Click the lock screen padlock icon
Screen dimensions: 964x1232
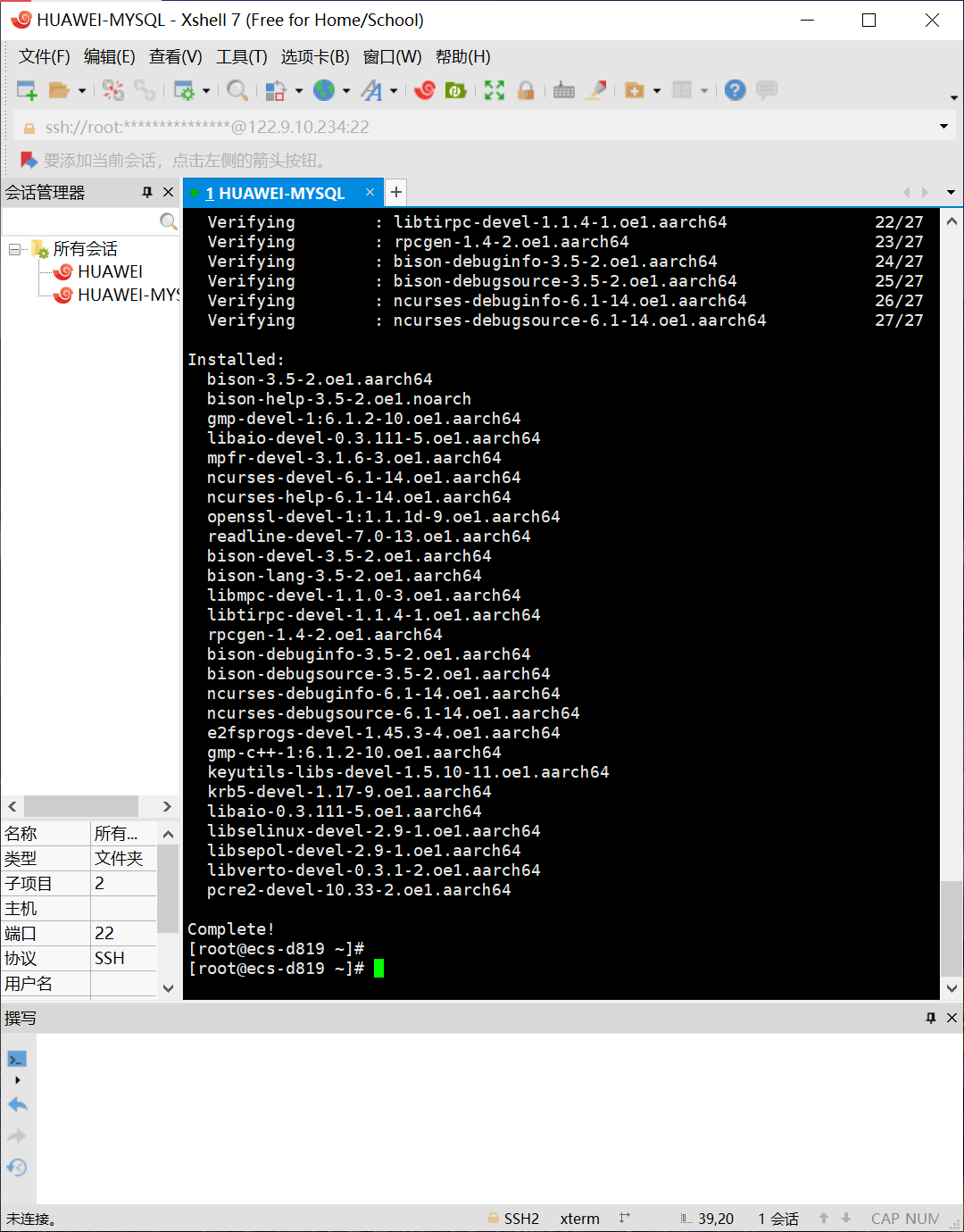point(526,90)
